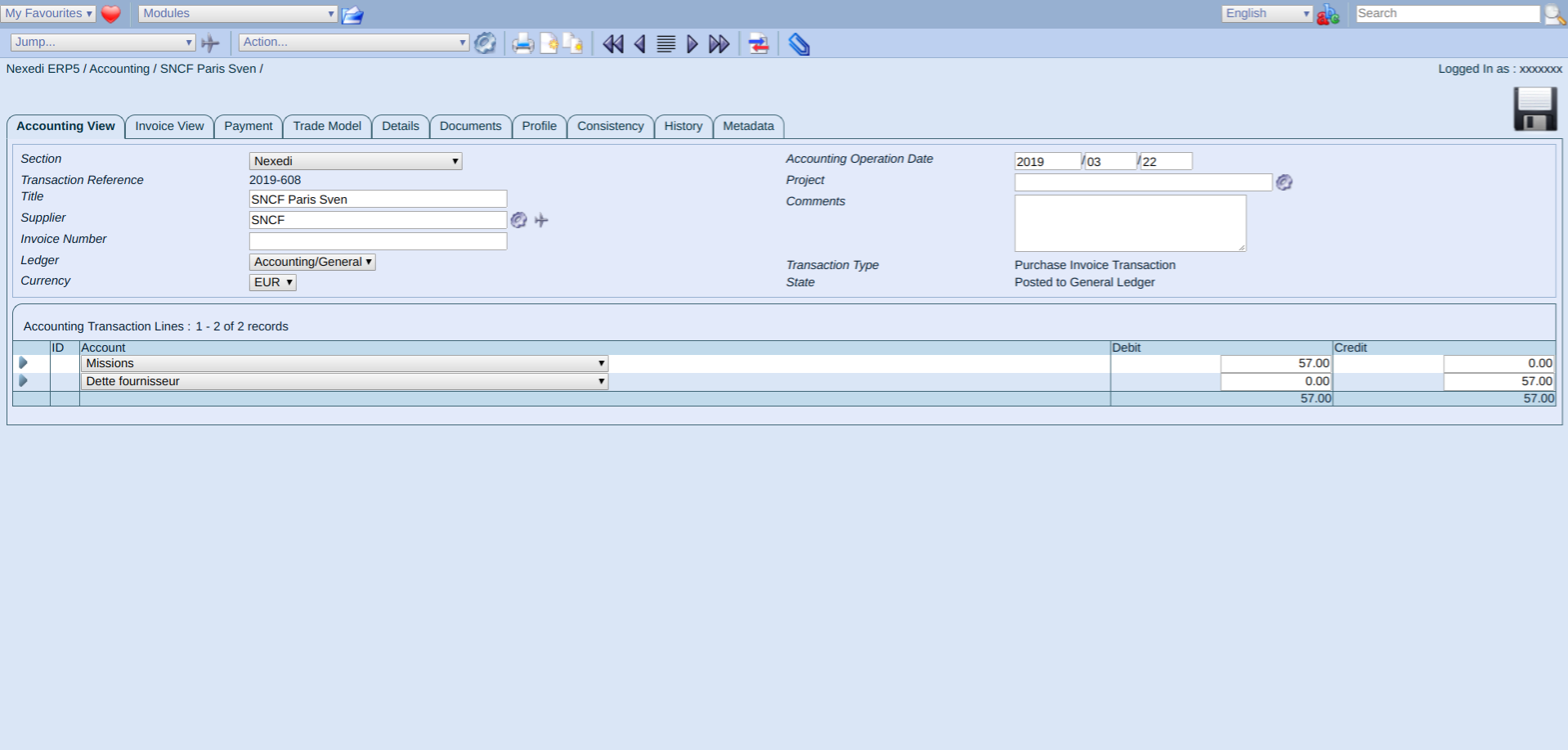The image size is (1568, 750).
Task: Open the My Favourites dropdown
Action: click(49, 14)
